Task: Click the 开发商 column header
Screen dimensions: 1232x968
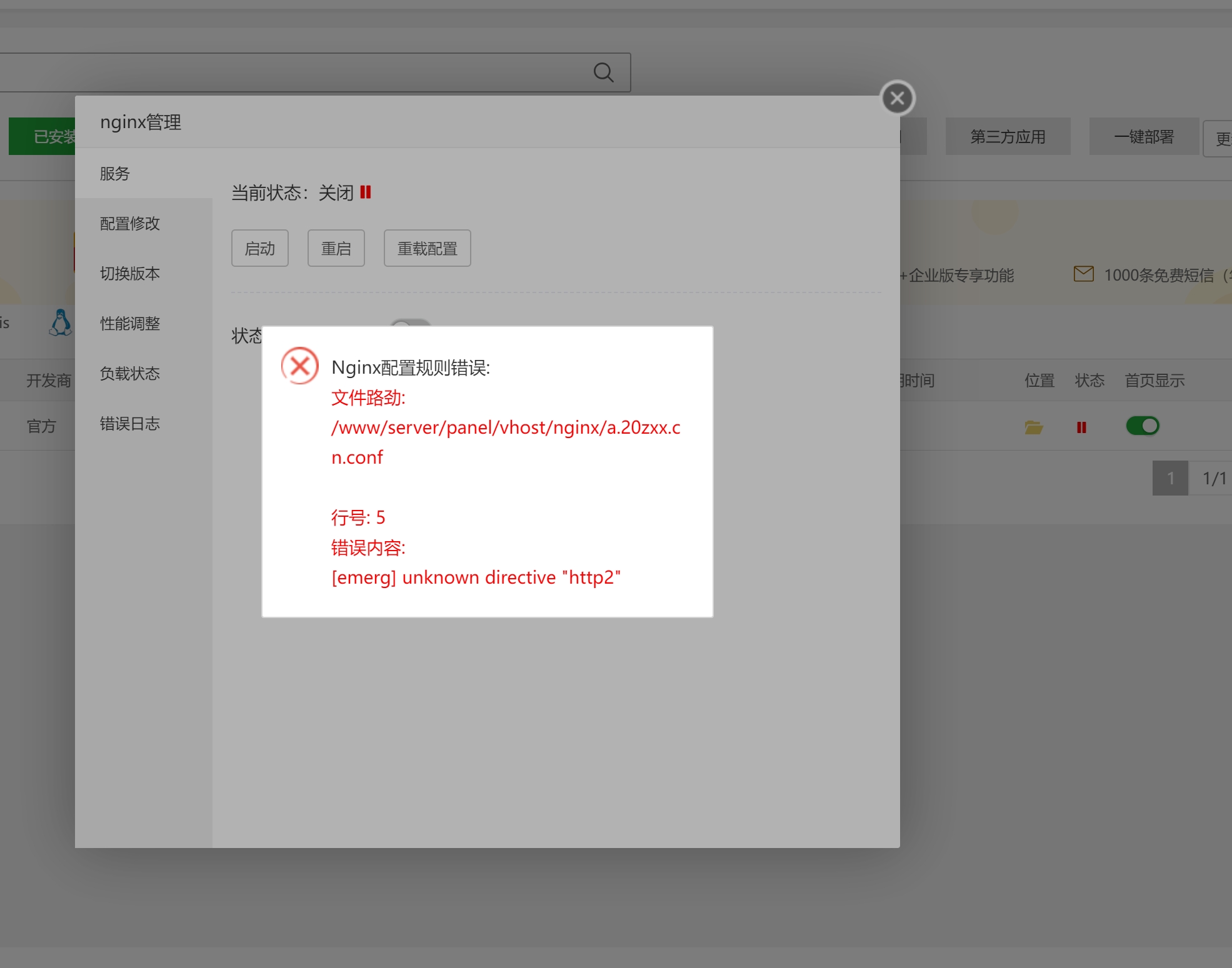Action: (49, 381)
